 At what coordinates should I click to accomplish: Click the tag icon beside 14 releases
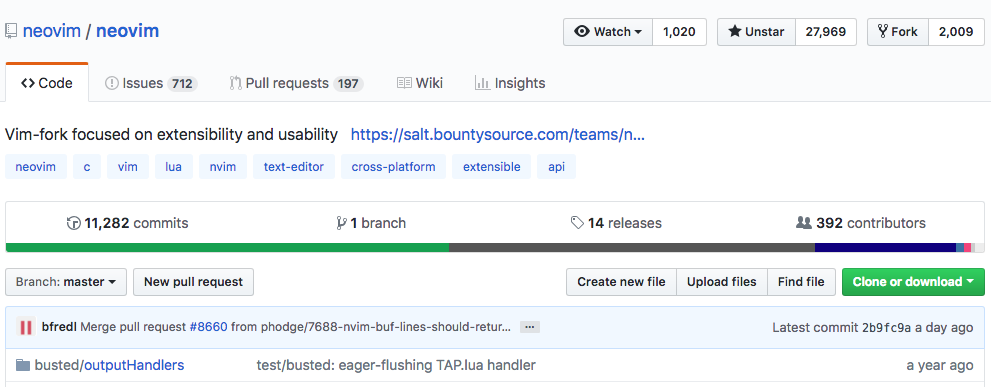pyautogui.click(x=576, y=223)
